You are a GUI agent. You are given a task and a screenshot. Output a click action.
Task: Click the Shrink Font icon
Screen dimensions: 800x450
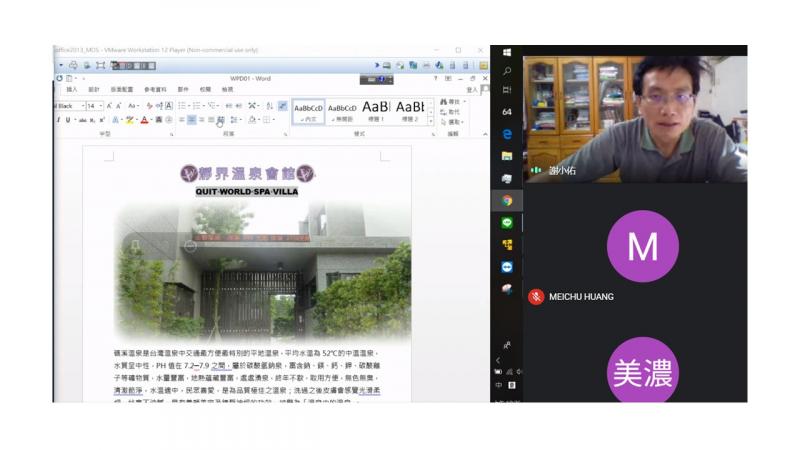[x=118, y=106]
